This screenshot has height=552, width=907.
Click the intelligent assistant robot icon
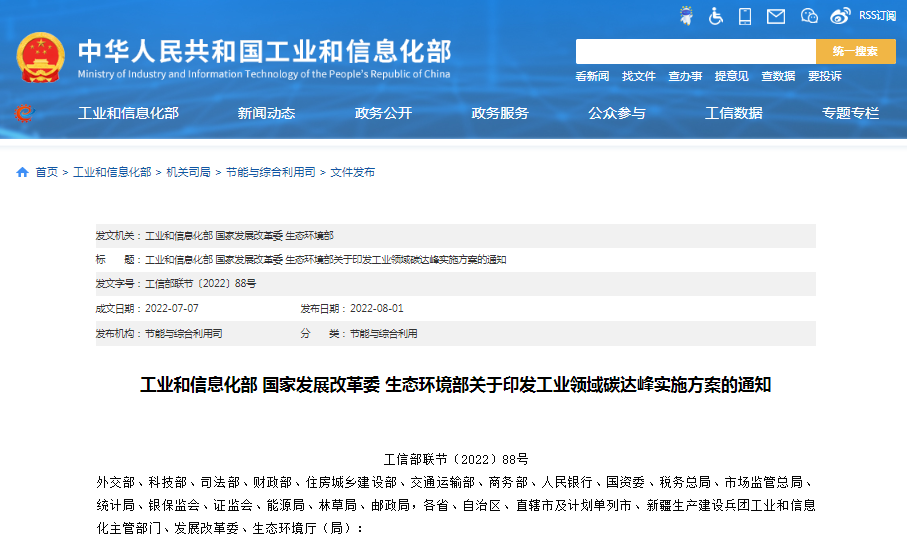tap(687, 16)
